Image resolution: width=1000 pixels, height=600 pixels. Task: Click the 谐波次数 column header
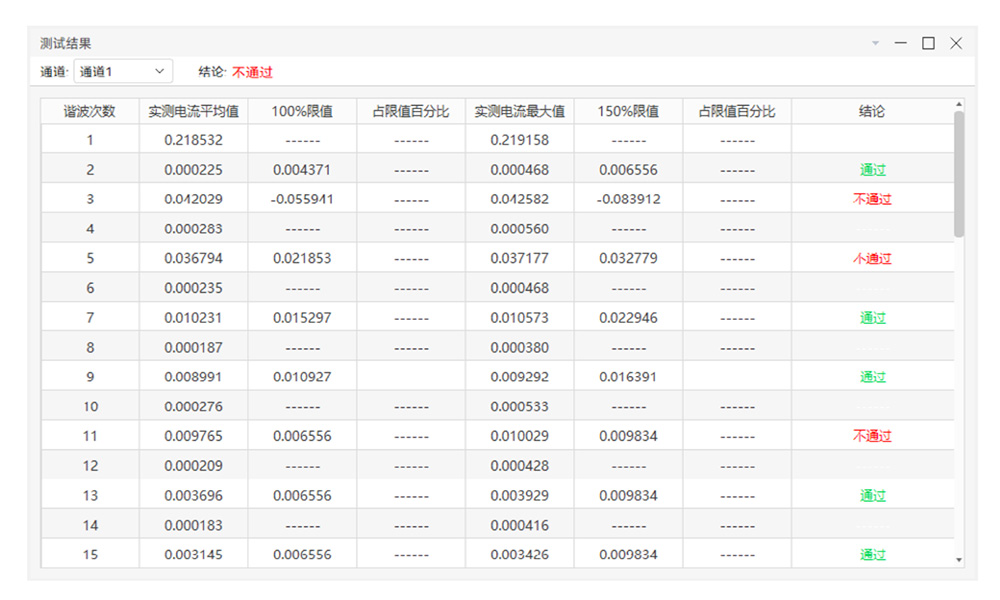(90, 112)
